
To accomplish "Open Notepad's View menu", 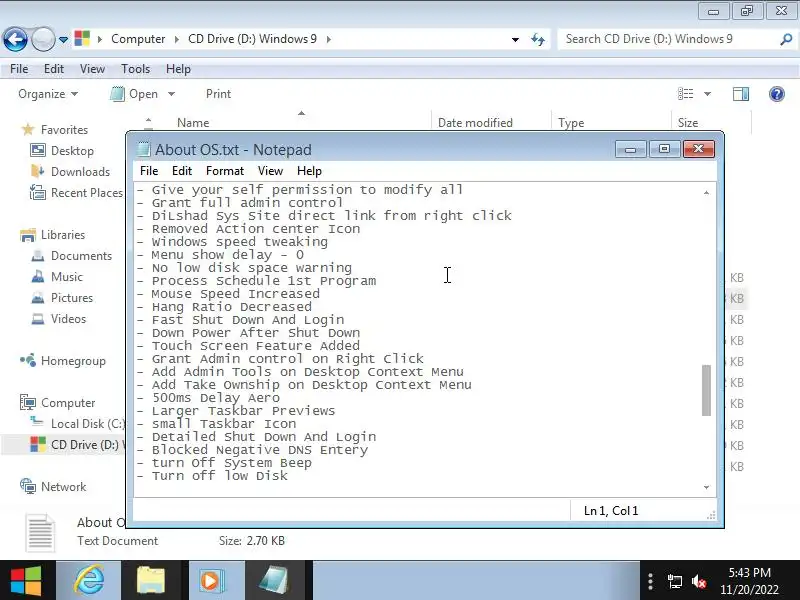I will click(x=270, y=171).
